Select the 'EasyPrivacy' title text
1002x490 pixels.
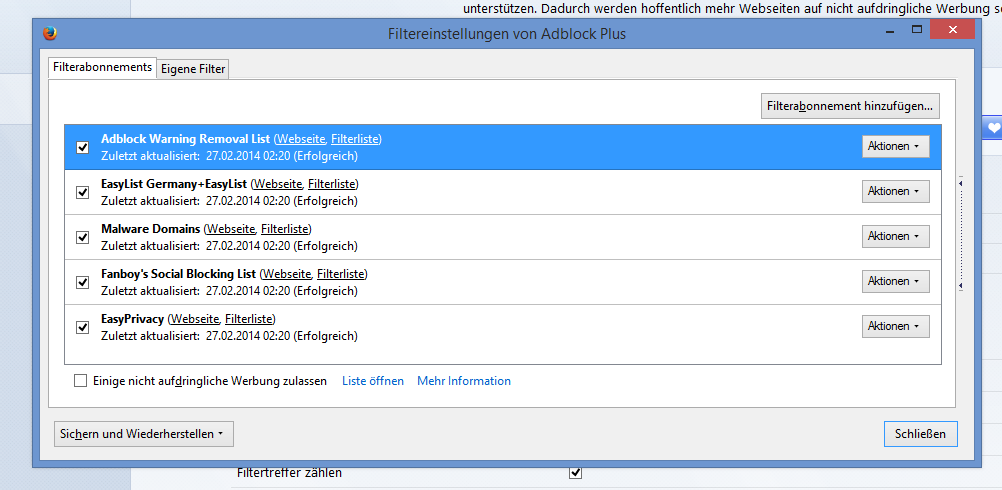pos(133,318)
